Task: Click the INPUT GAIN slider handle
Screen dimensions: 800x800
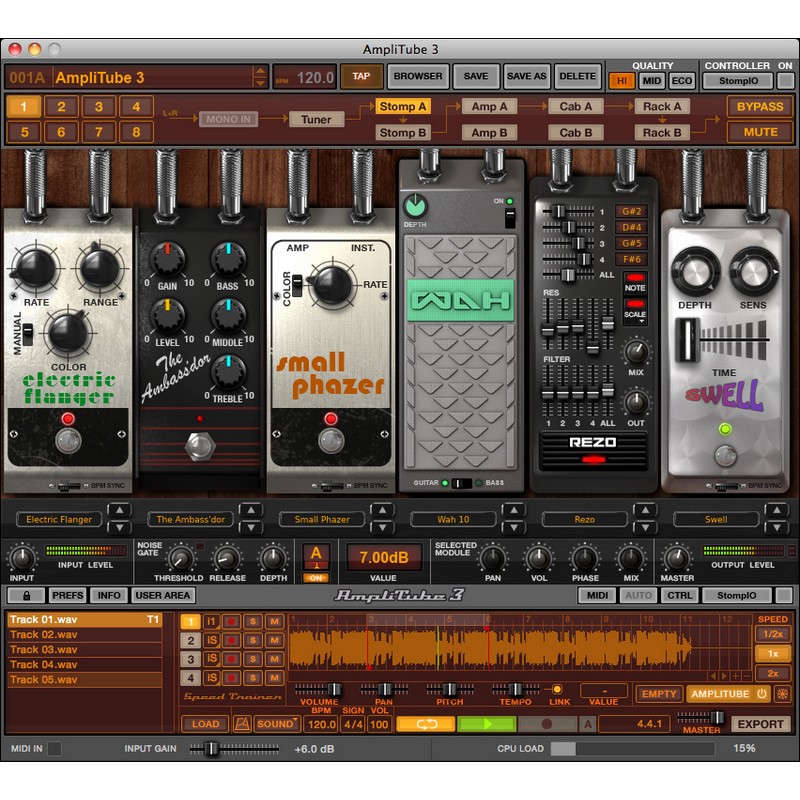Action: (x=211, y=749)
